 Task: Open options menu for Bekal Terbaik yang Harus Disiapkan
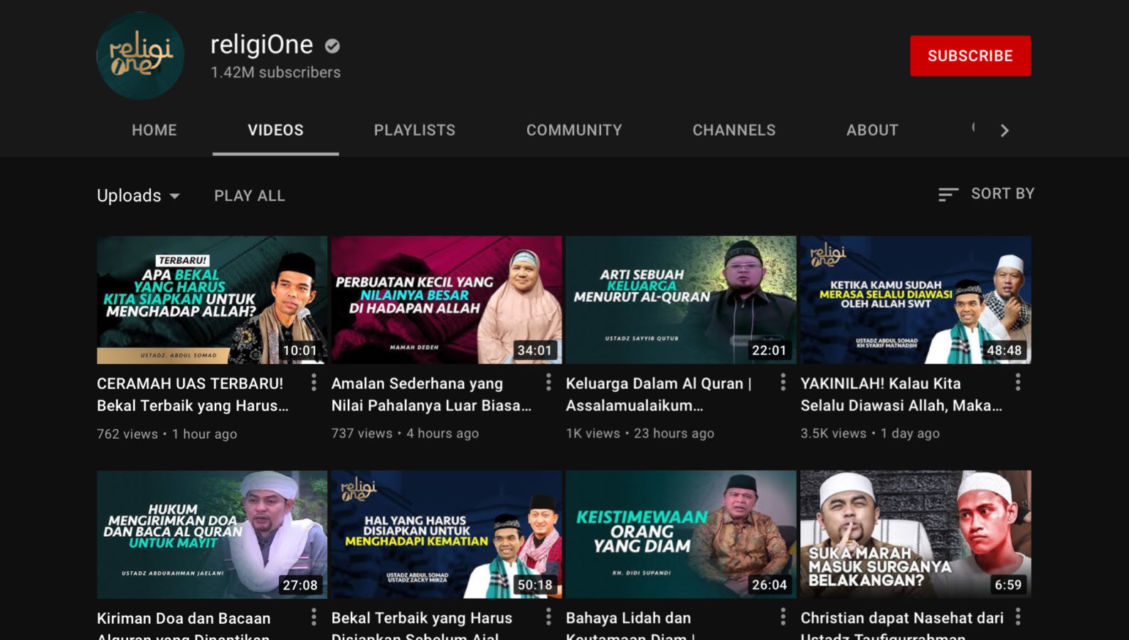coord(549,617)
